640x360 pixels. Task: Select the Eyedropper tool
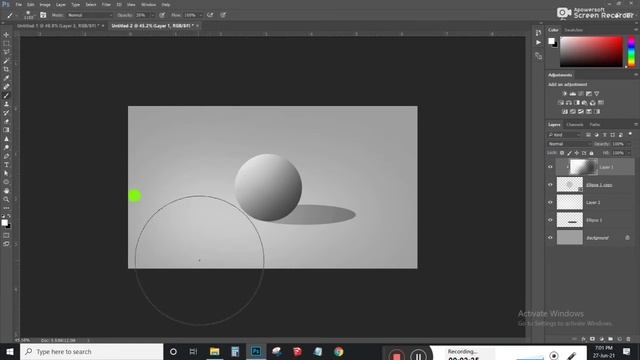[x=6, y=78]
